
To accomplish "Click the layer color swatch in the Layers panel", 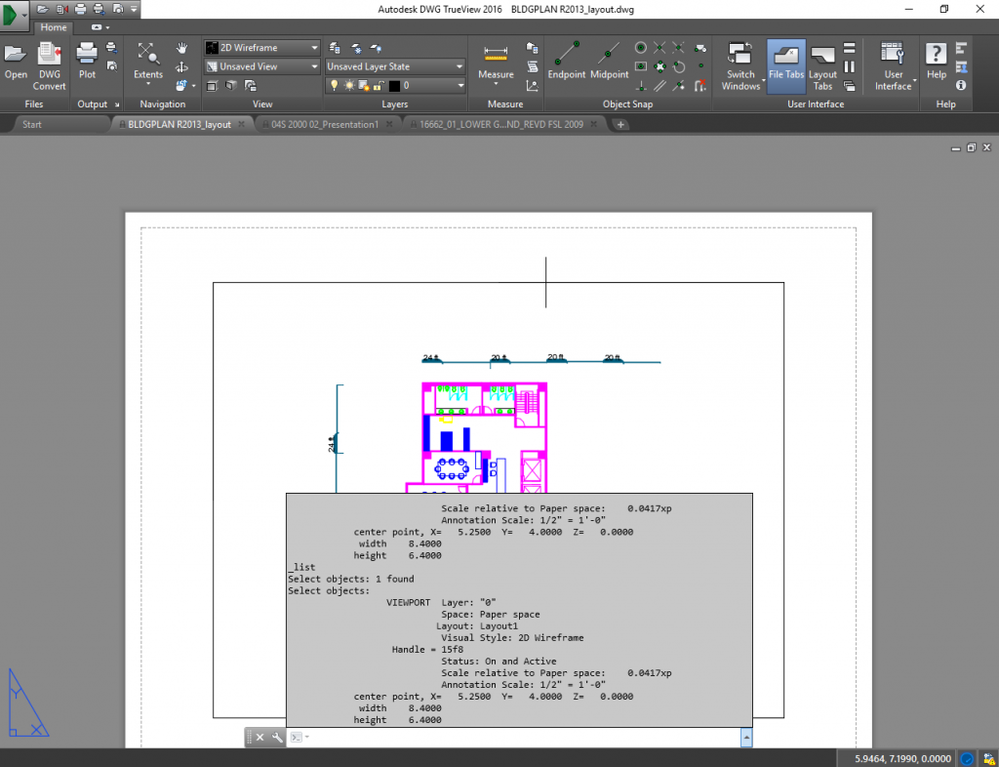I will pyautogui.click(x=394, y=85).
